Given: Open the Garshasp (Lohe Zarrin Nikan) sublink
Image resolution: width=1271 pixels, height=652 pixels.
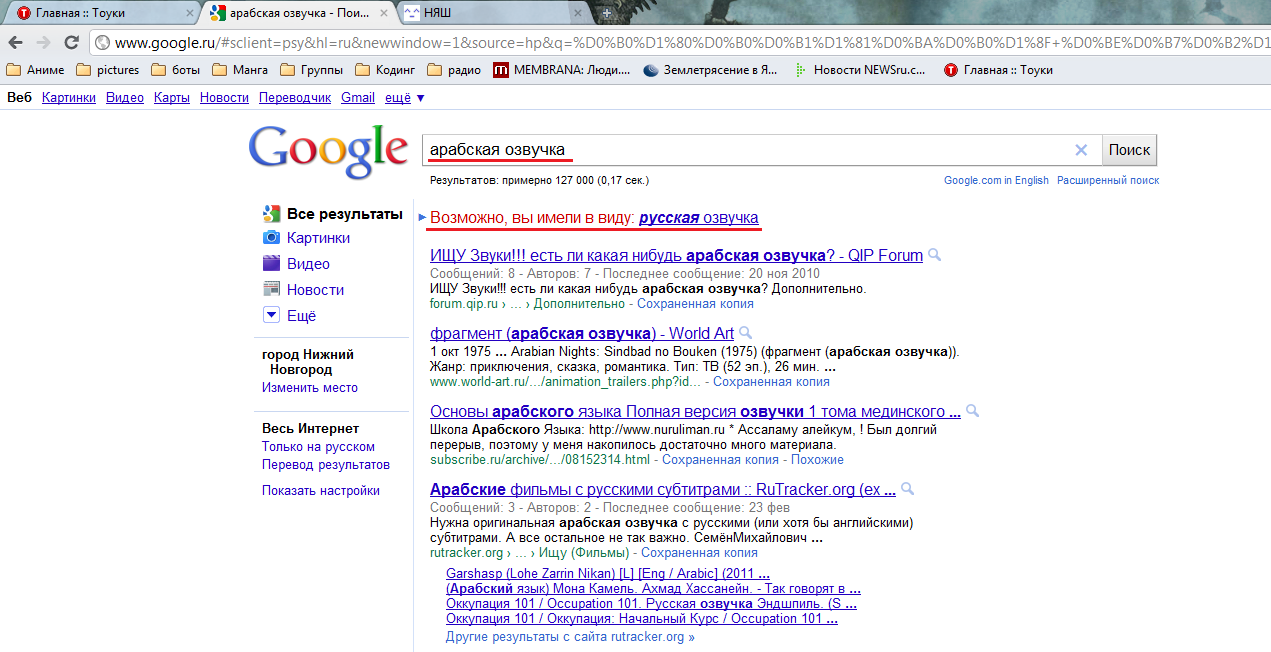Looking at the screenshot, I should [x=608, y=574].
